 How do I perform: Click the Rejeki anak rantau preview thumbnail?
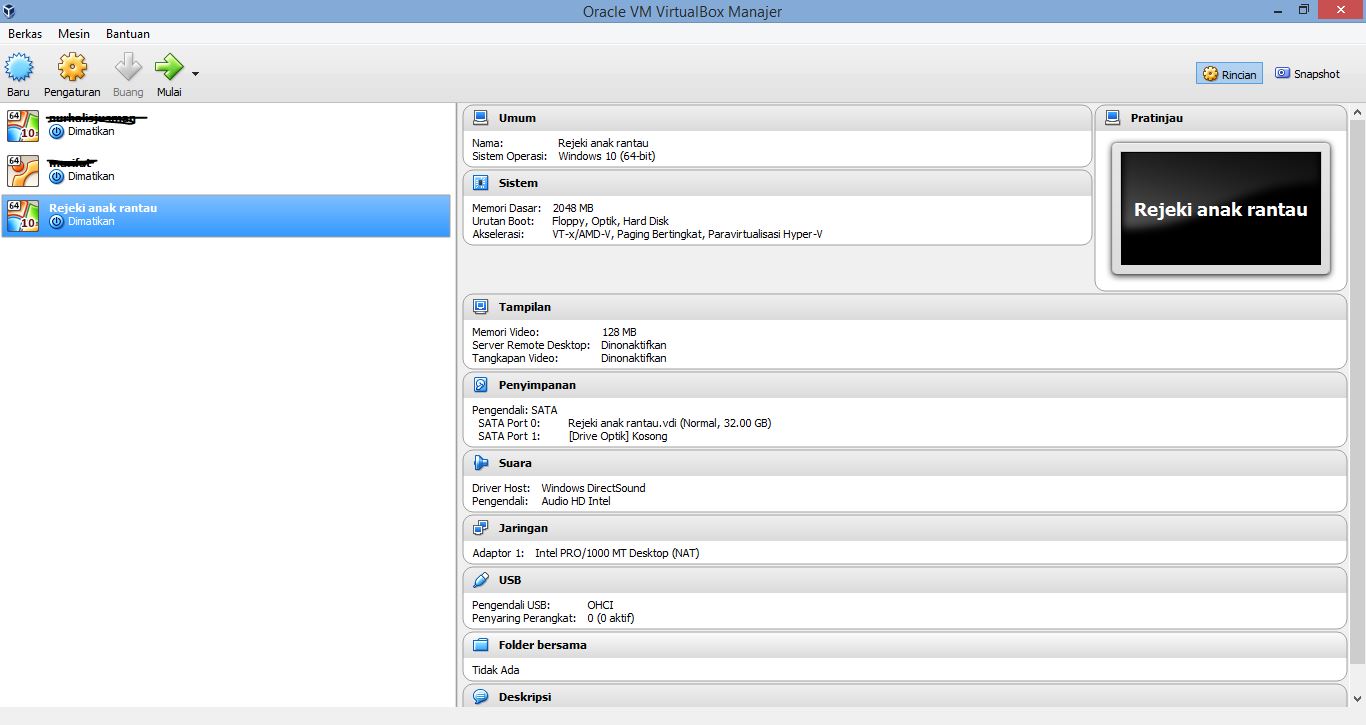(1221, 209)
